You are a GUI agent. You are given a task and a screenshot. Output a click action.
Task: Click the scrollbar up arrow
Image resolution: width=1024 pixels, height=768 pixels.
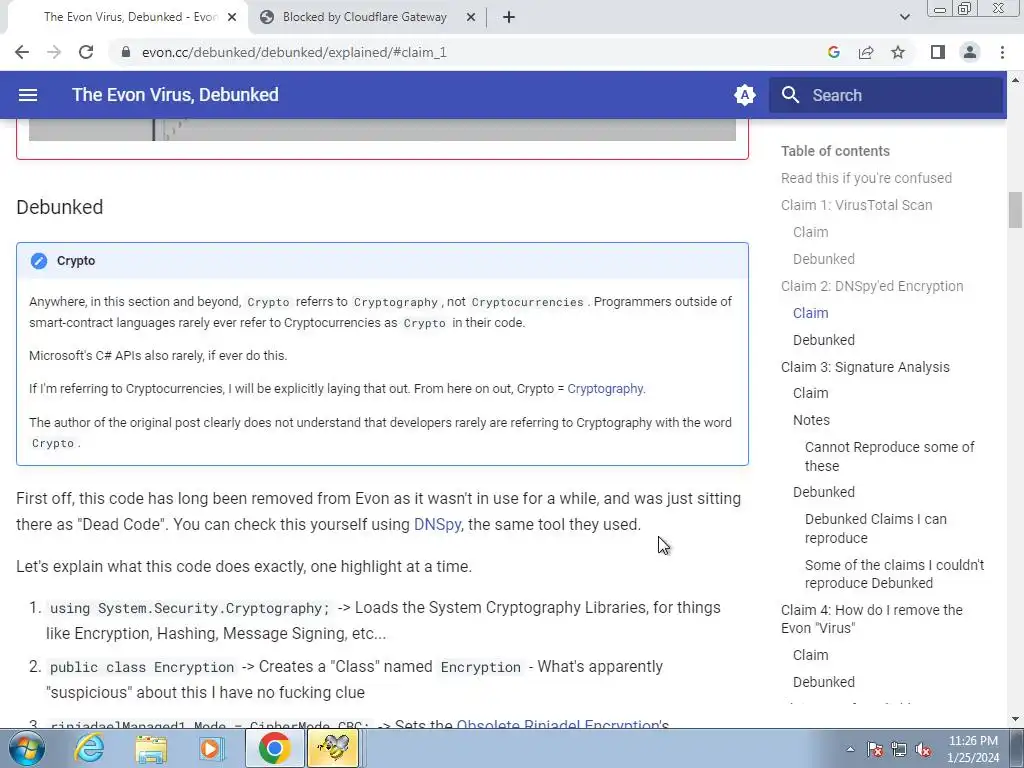pyautogui.click(x=1015, y=80)
